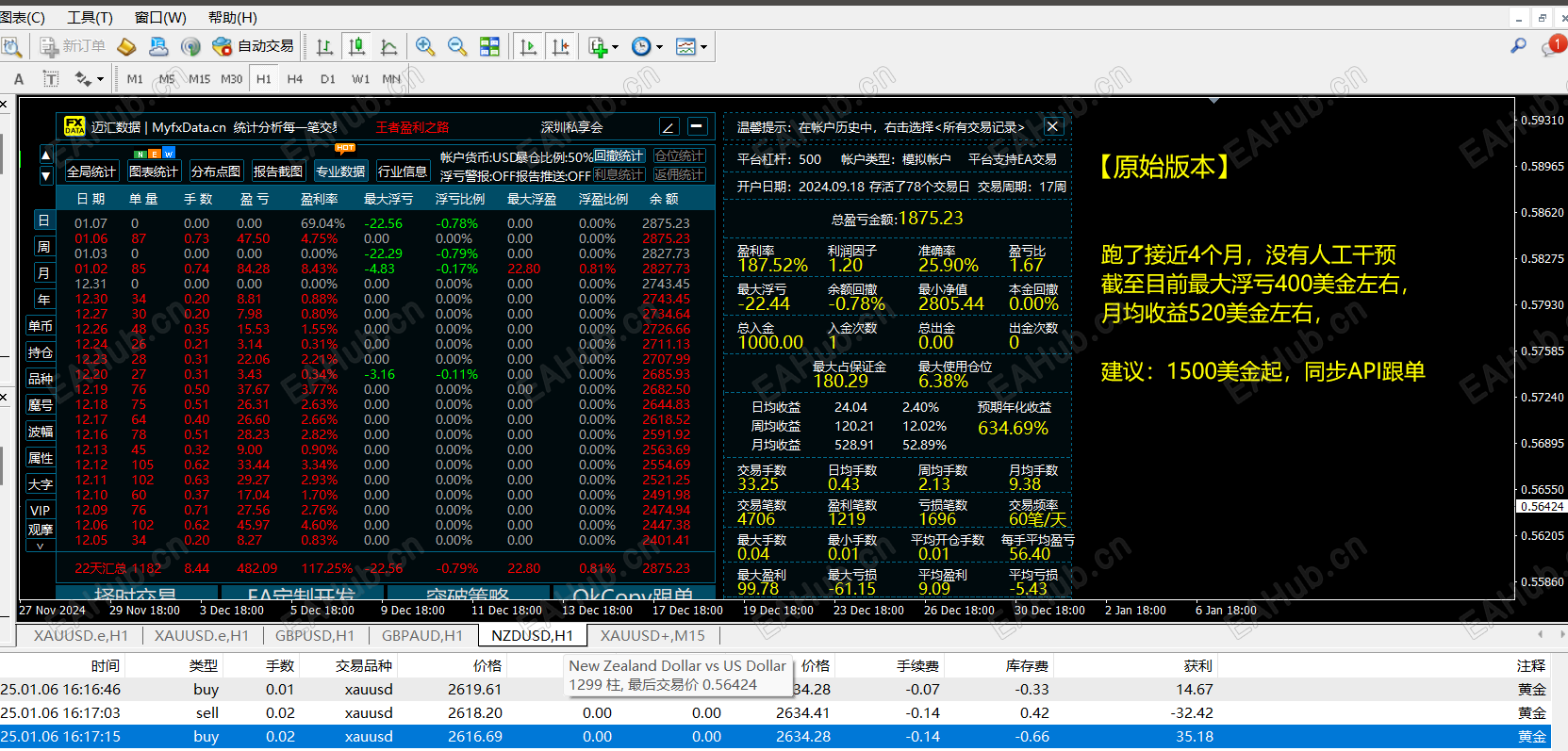This screenshot has height=751, width=1568.
Task: Click the 报告截图 button
Action: [278, 171]
